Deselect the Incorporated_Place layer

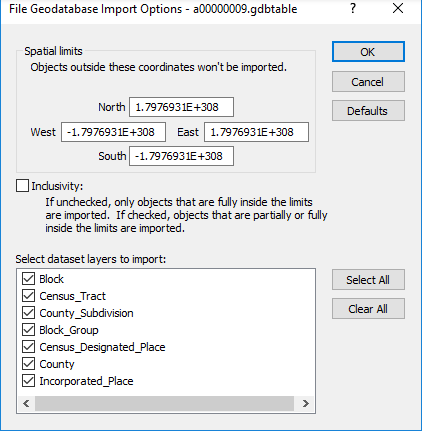pyautogui.click(x=28, y=381)
